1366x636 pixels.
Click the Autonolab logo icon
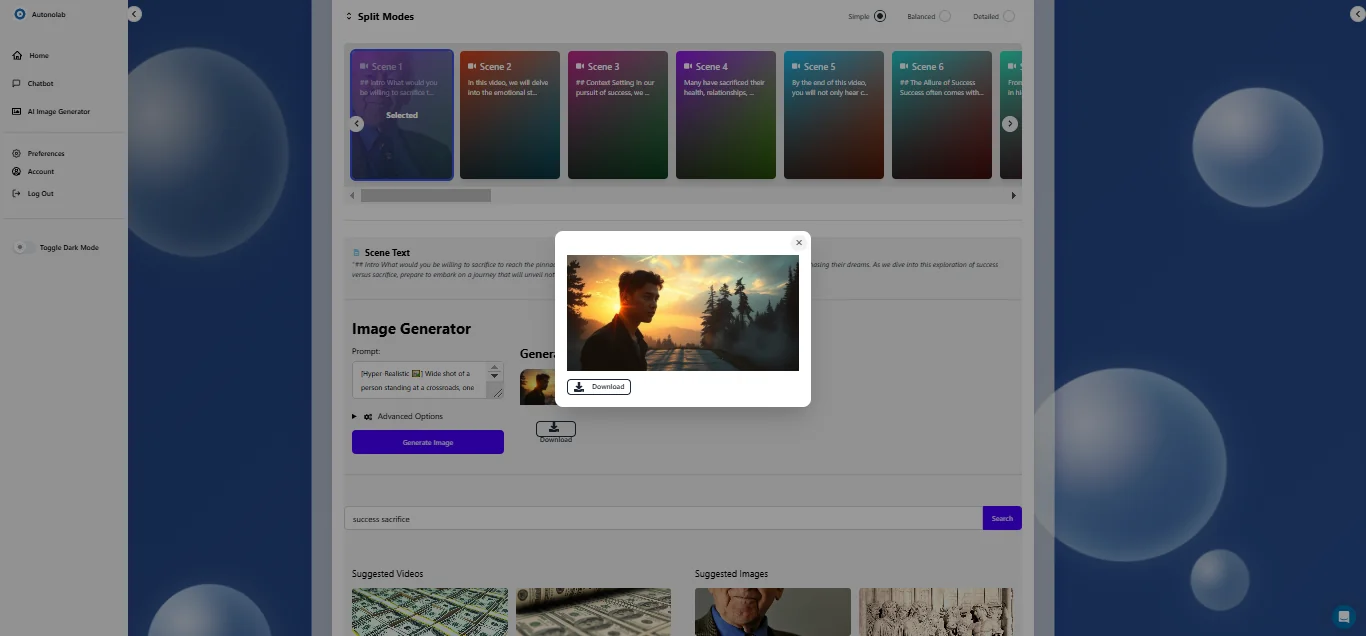click(x=19, y=14)
